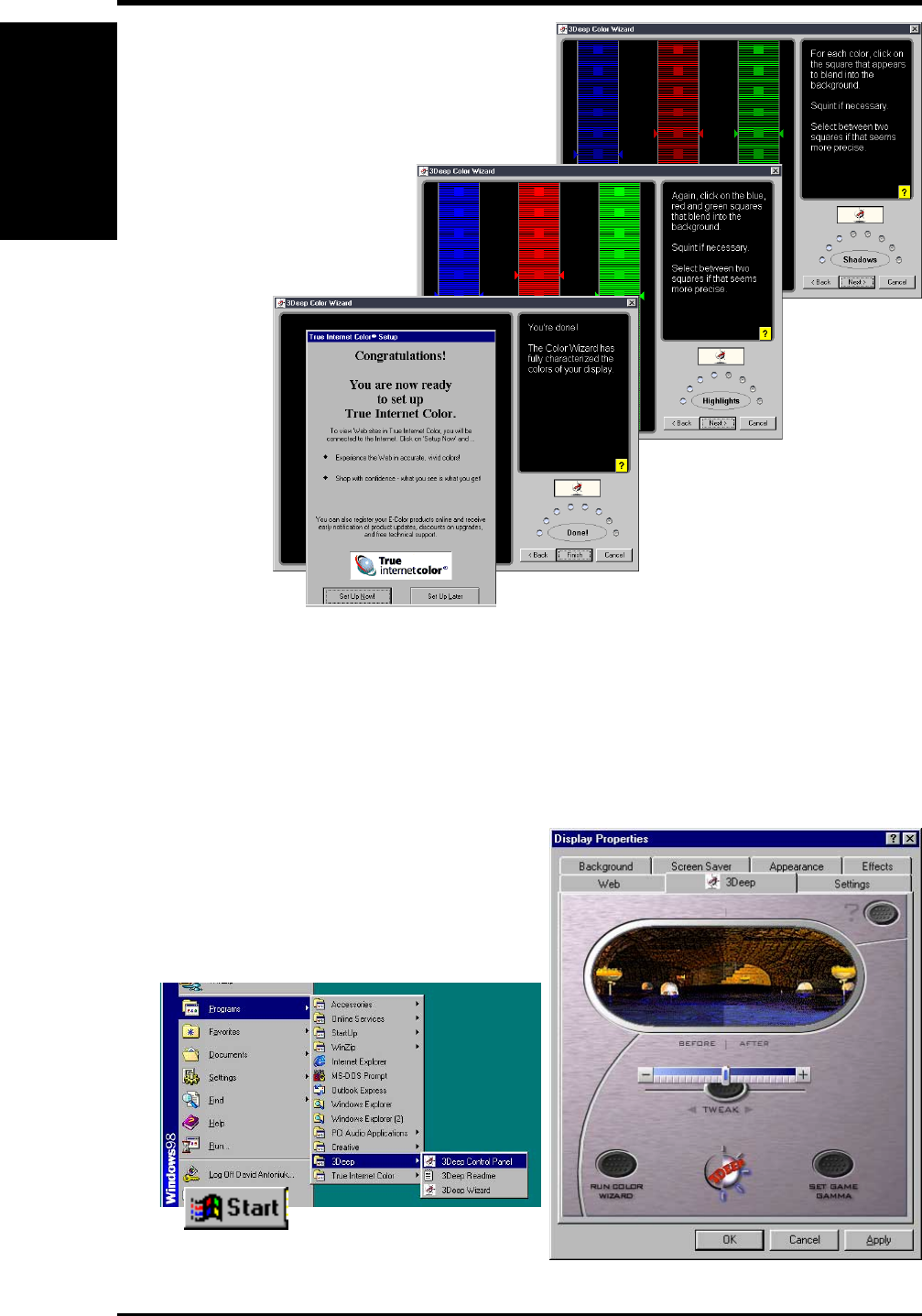Click the Run Color Wizard round button
922x1316 pixels.
pyautogui.click(x=616, y=1164)
